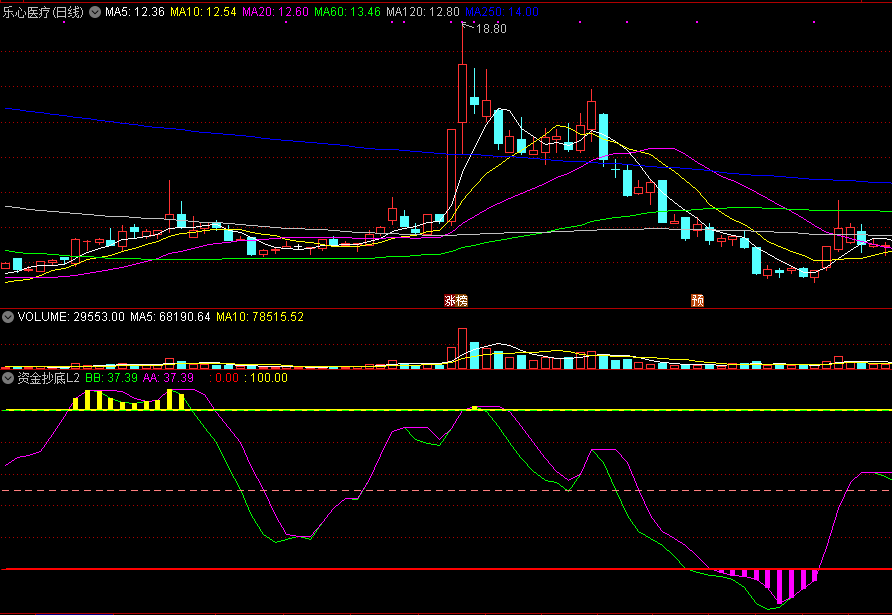
Task: Click the tallest red volume bar
Action: (x=462, y=349)
